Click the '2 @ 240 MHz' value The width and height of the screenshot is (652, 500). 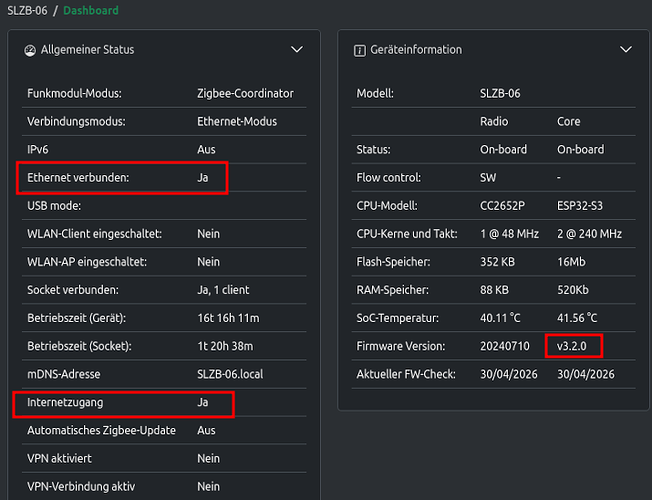(x=590, y=234)
